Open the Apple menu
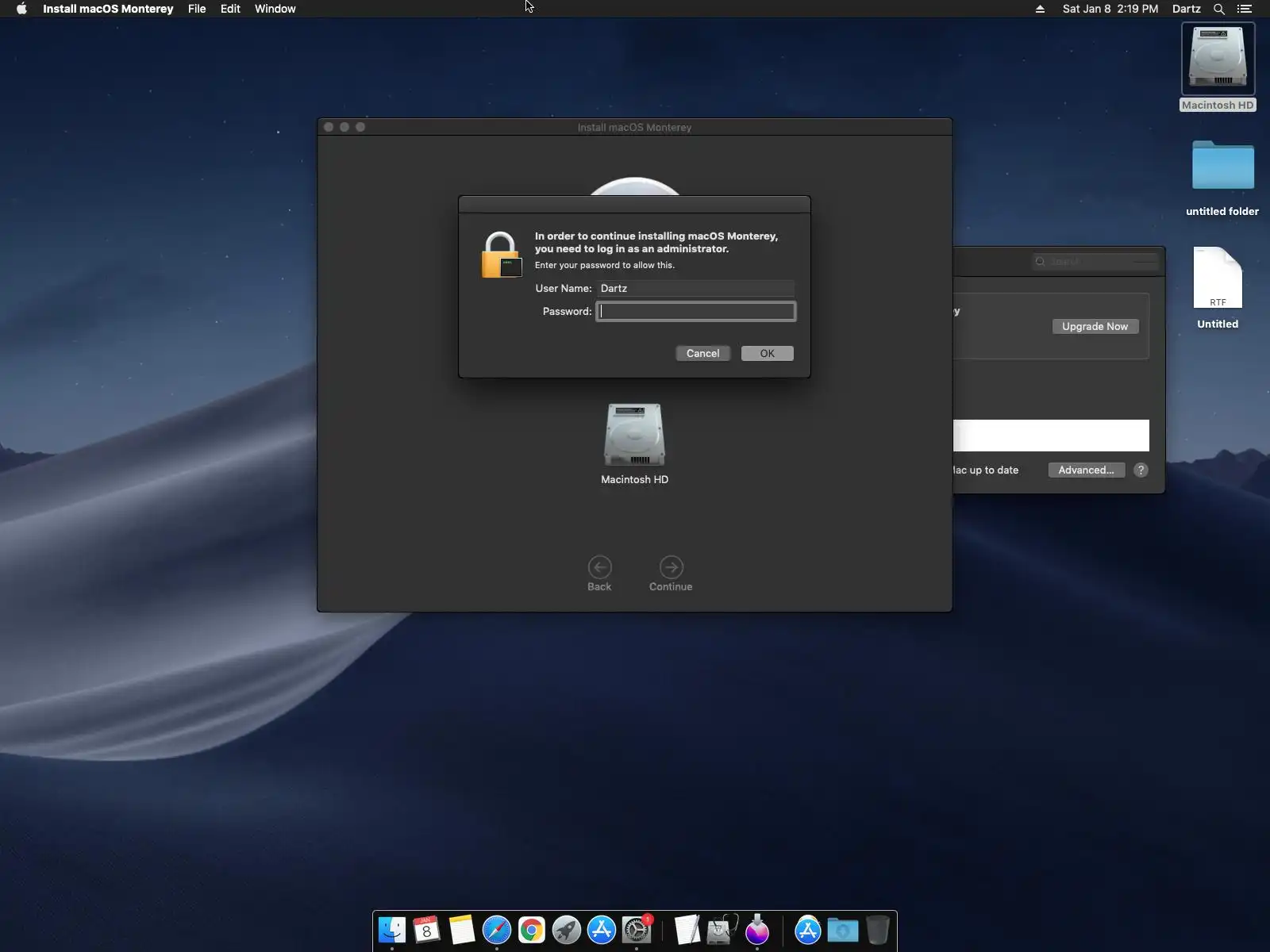 (x=21, y=9)
